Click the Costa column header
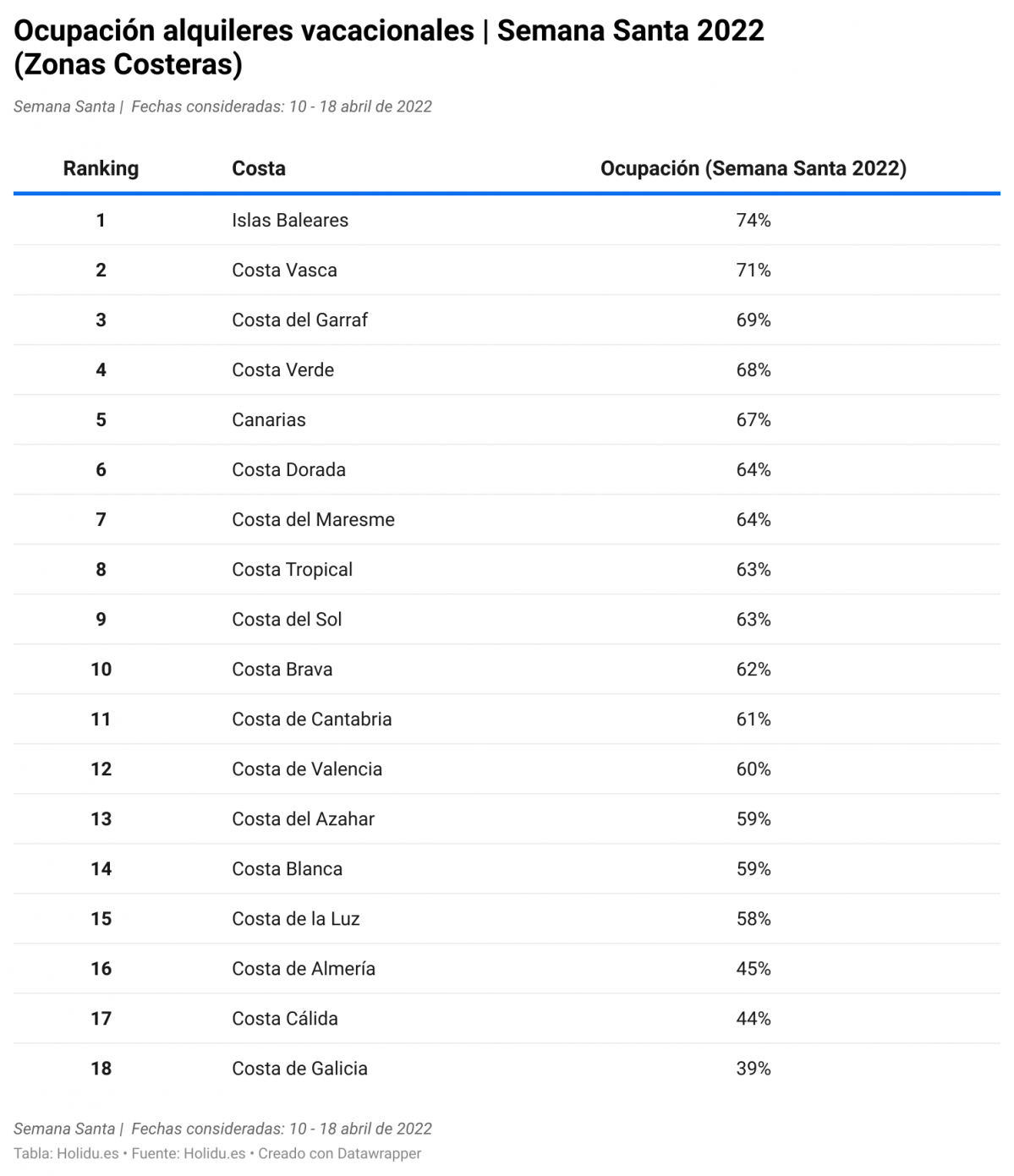1014x1176 pixels. pyautogui.click(x=259, y=168)
